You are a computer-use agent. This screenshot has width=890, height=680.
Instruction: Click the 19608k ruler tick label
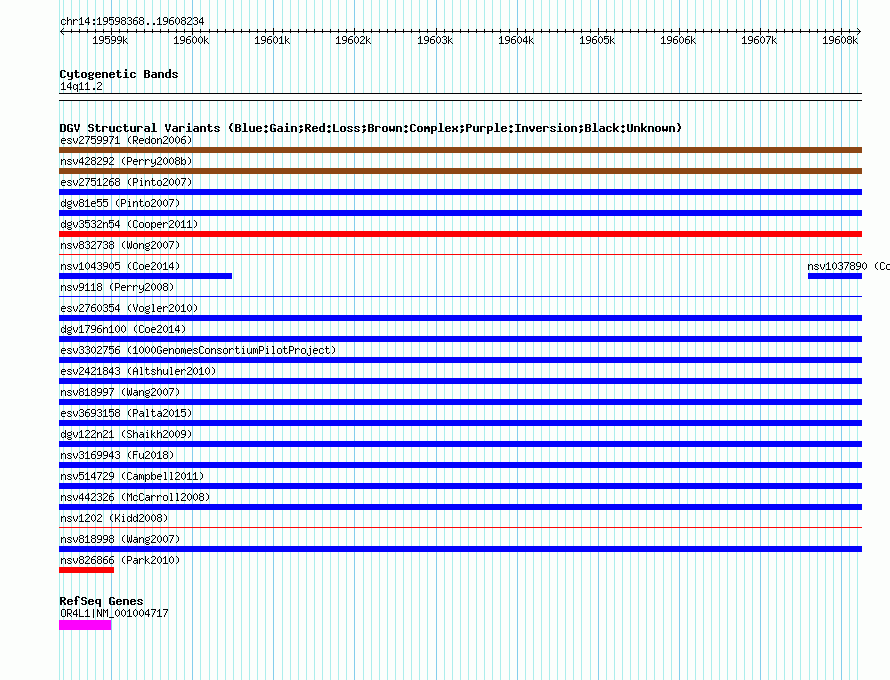(841, 40)
